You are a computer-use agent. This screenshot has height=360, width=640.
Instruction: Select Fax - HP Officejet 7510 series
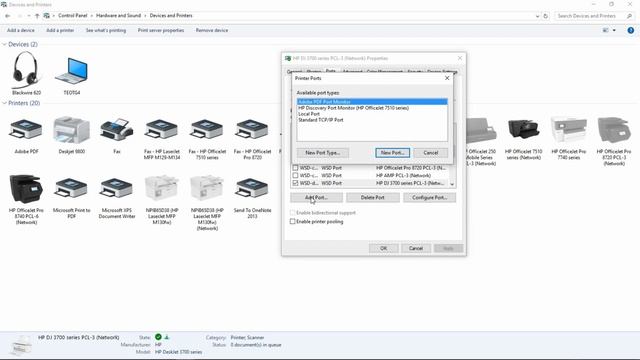pyautogui.click(x=207, y=139)
